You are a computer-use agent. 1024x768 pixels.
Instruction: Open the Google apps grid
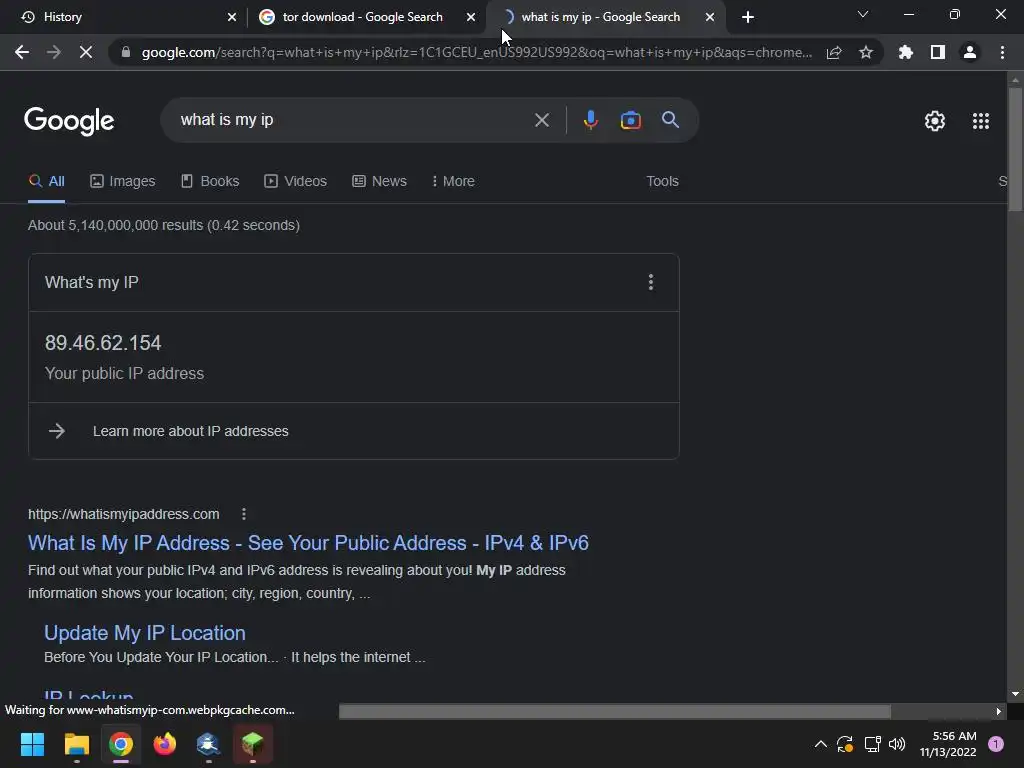[x=981, y=121]
